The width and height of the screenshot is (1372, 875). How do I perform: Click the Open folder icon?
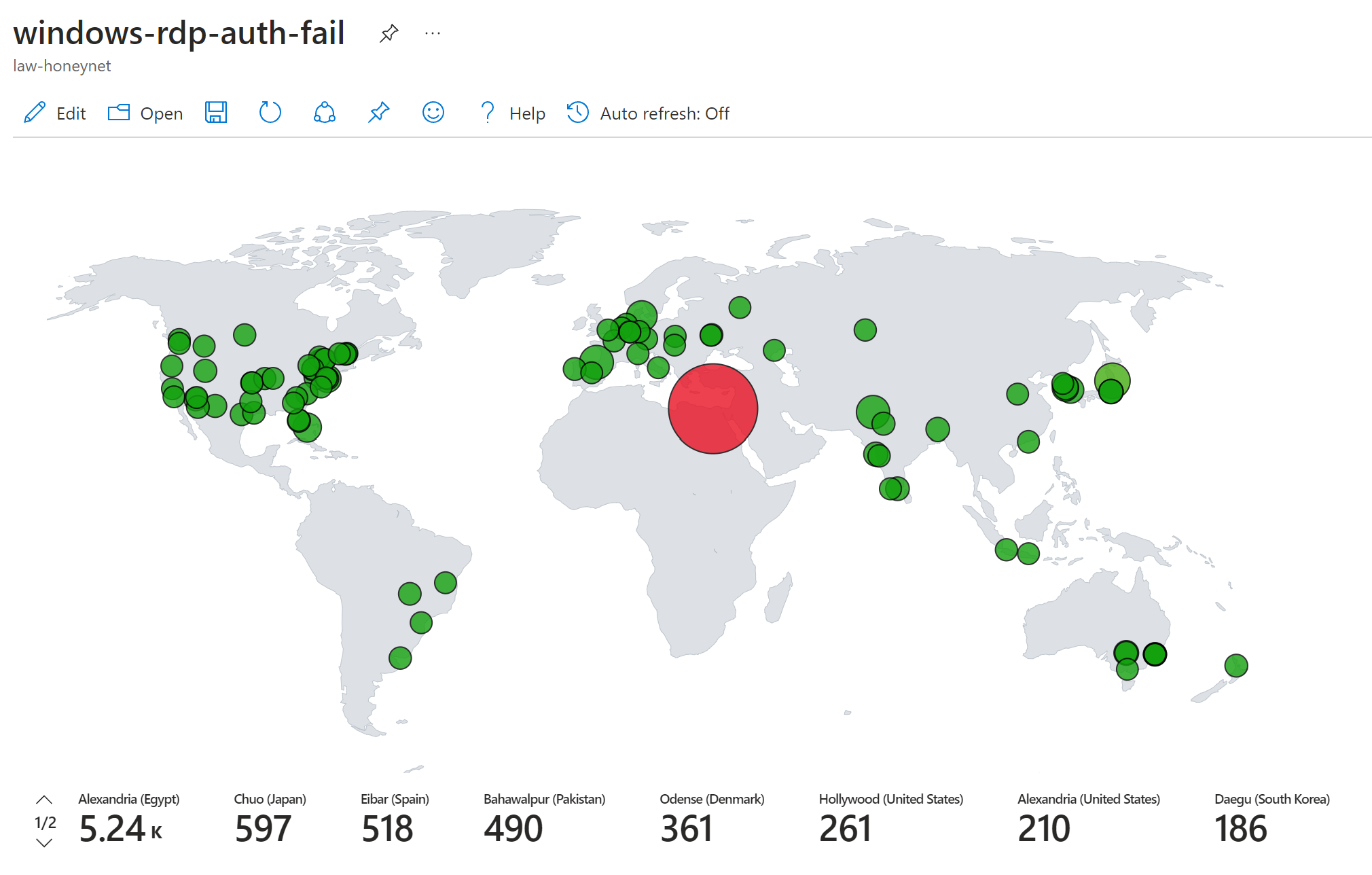(119, 113)
